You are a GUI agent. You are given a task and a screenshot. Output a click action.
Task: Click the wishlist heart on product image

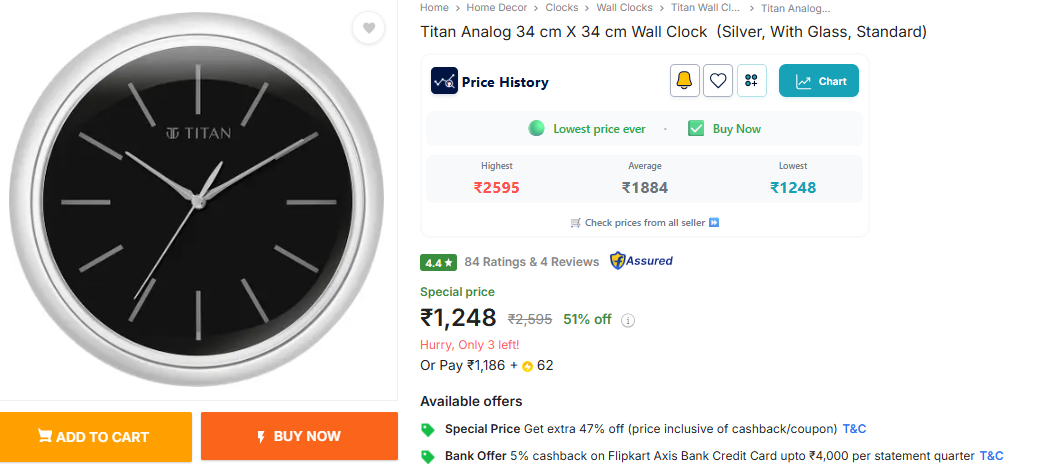368,28
